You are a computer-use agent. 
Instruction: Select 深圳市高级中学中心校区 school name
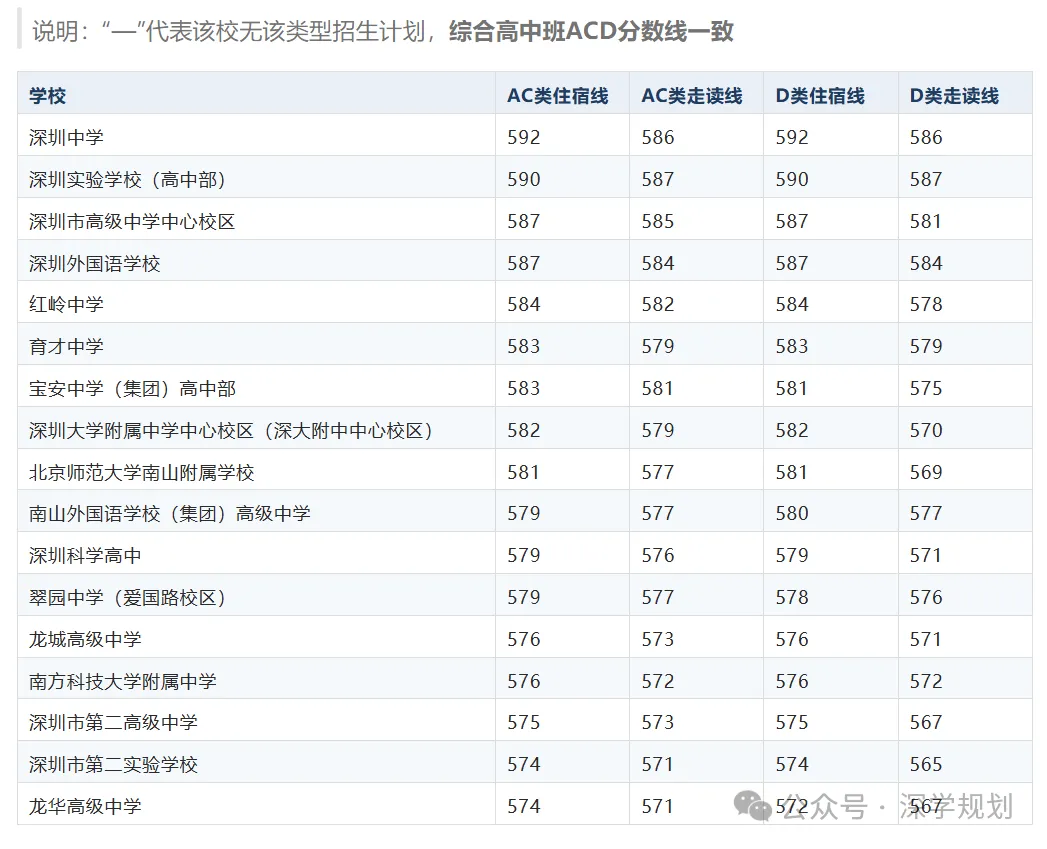(132, 222)
